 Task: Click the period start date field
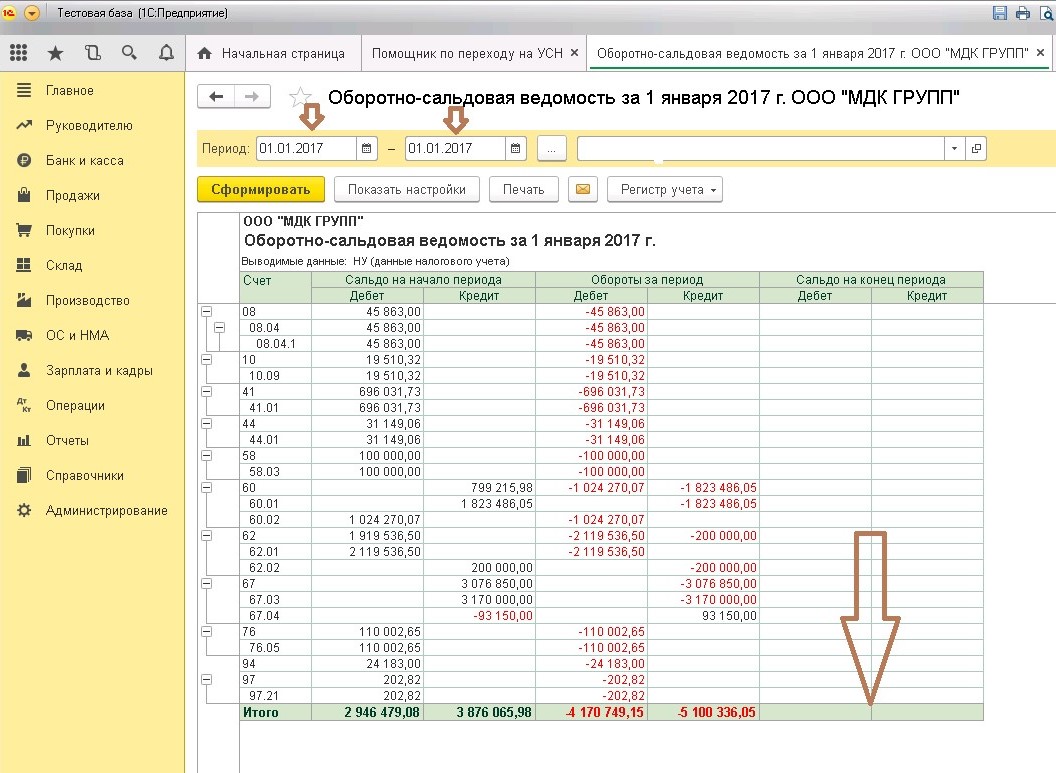306,148
